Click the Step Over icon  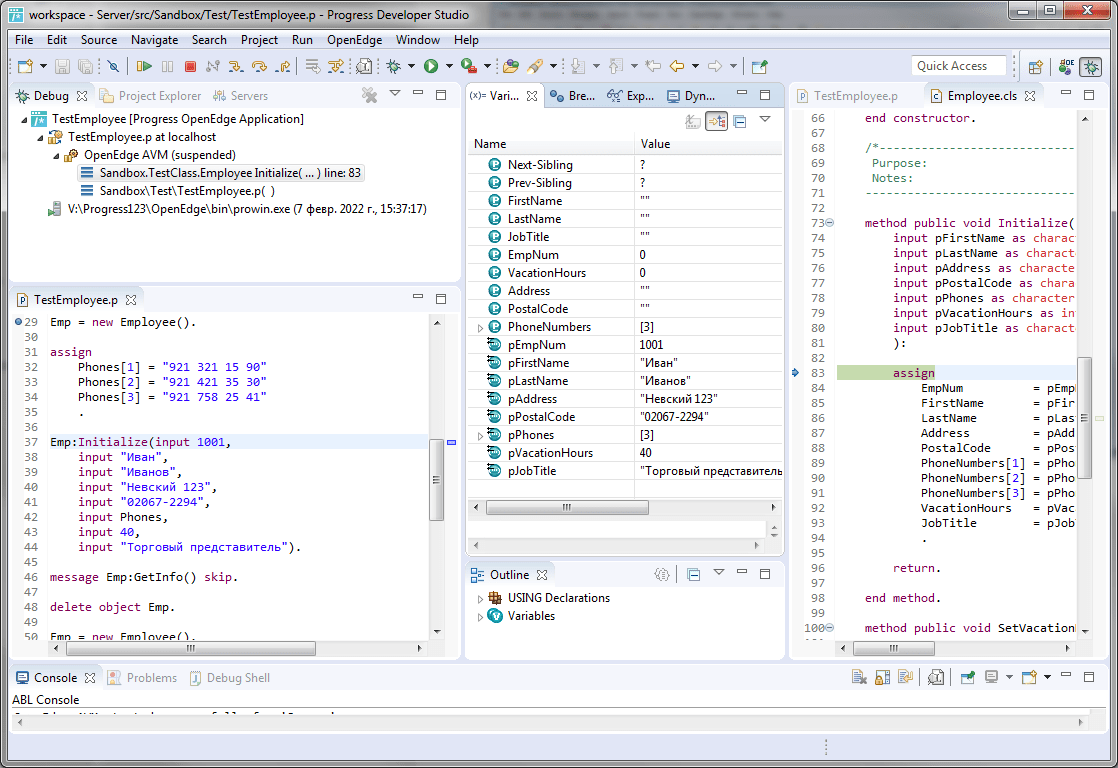click(x=260, y=66)
